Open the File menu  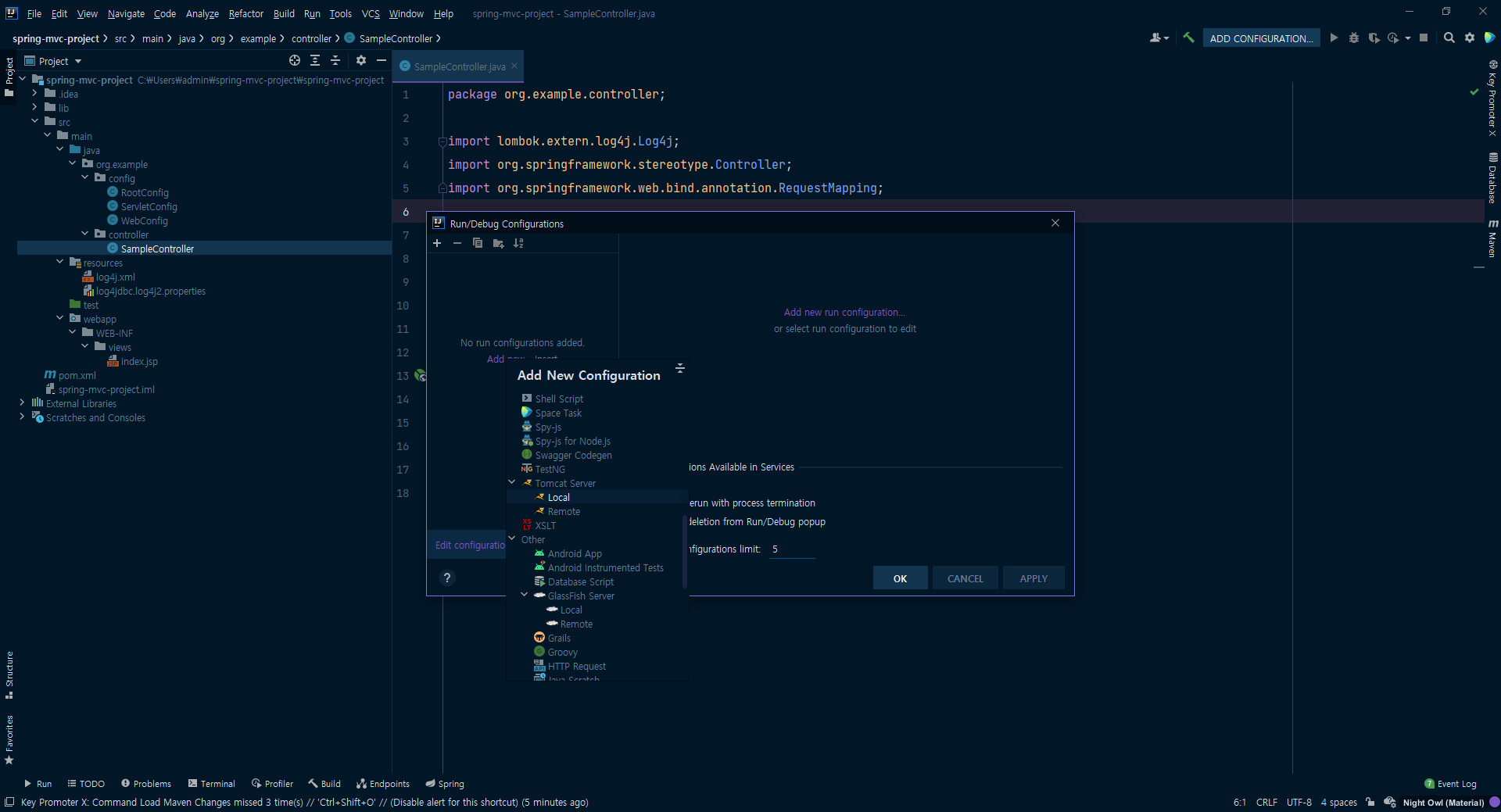[x=34, y=13]
